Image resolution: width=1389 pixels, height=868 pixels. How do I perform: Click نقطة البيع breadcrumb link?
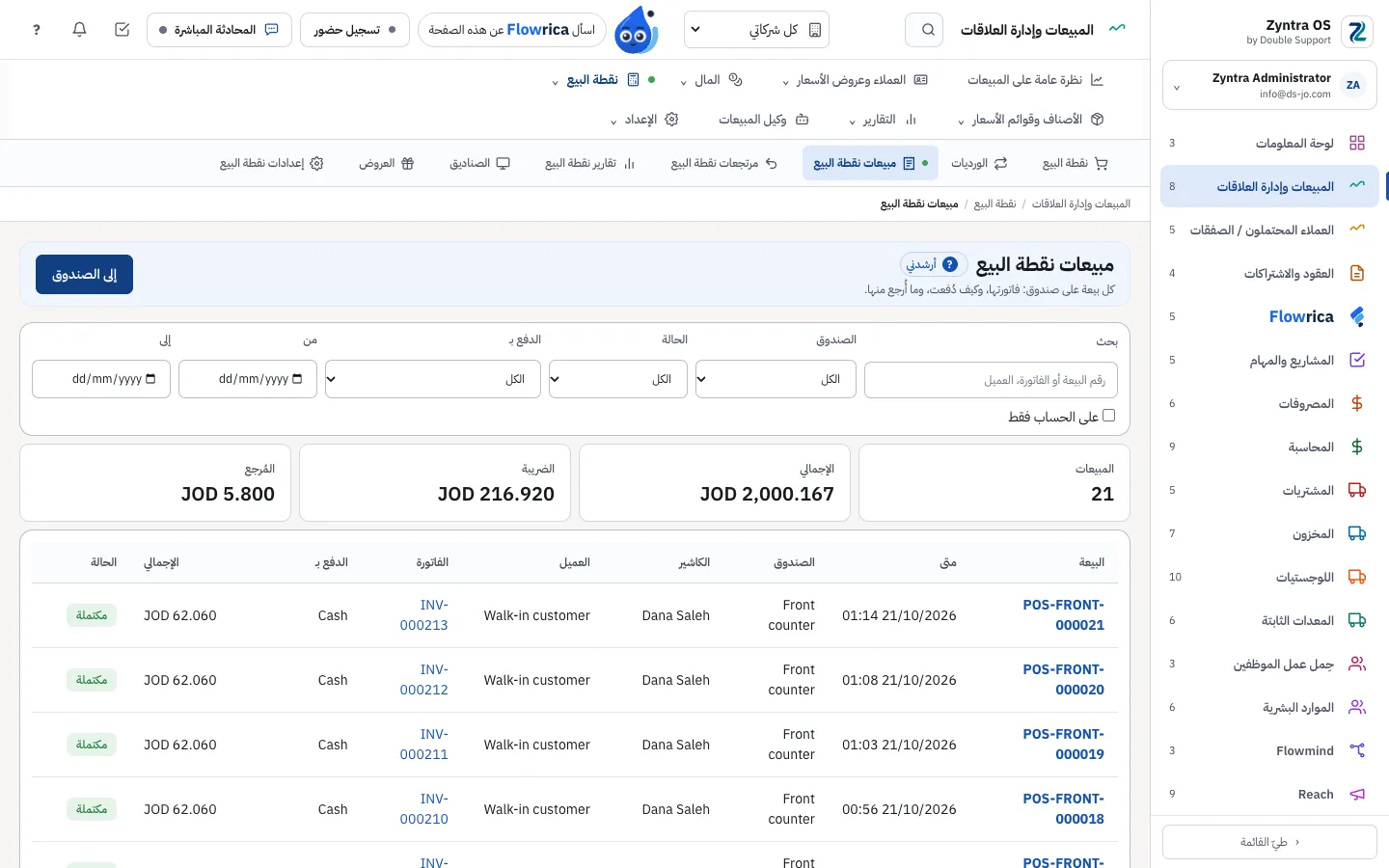(x=994, y=203)
